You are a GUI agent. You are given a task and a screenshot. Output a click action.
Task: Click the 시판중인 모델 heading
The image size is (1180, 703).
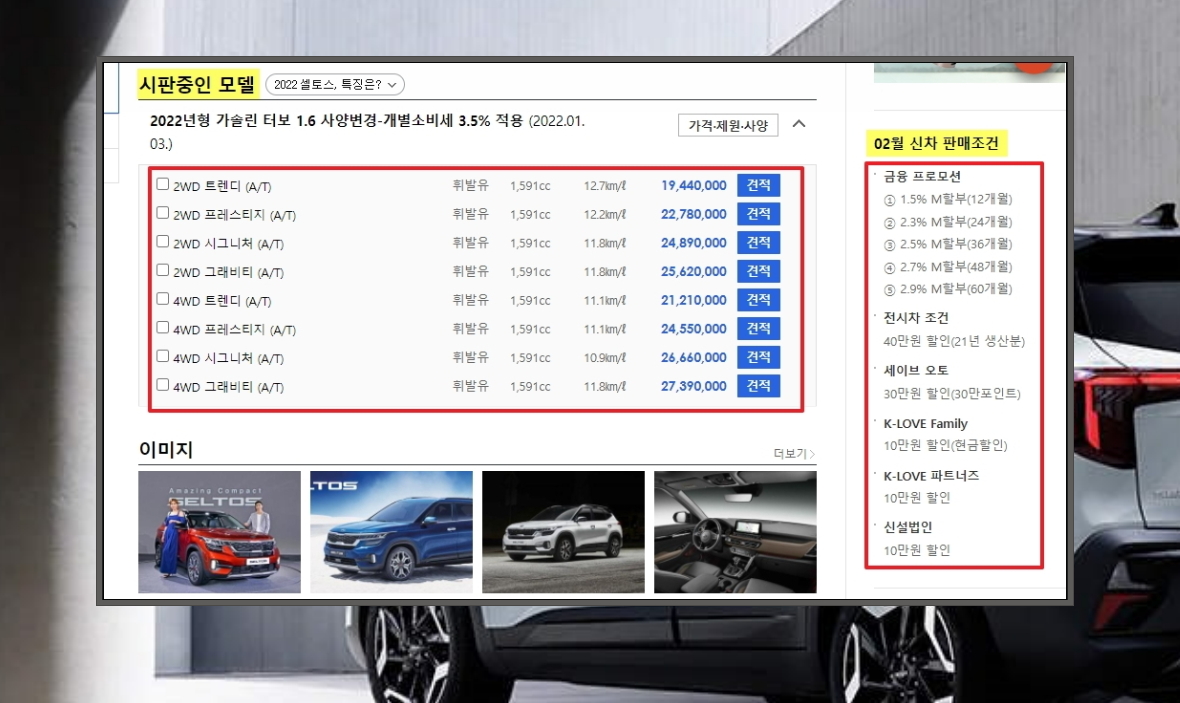tap(197, 84)
